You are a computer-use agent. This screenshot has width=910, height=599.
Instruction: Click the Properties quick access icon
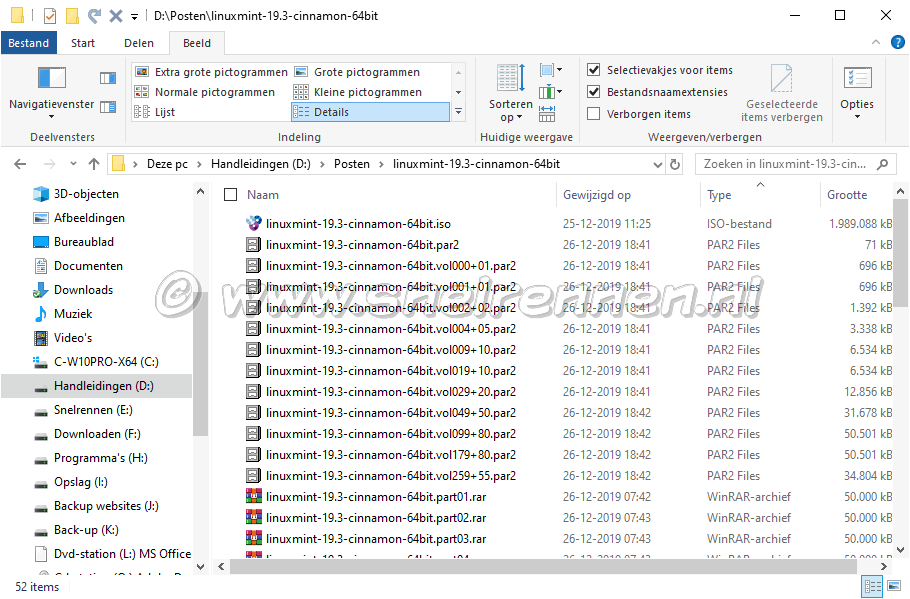(x=50, y=16)
